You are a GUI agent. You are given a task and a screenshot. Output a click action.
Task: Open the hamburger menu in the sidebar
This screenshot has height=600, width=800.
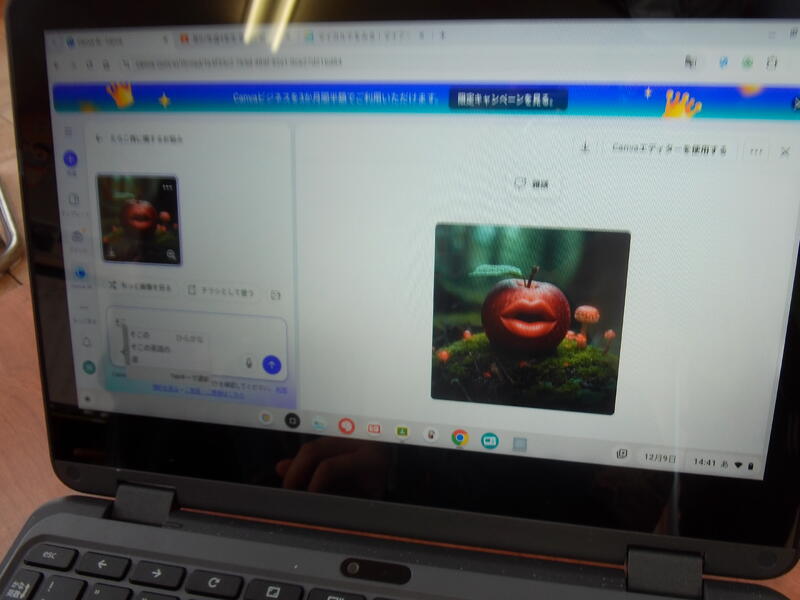pyautogui.click(x=68, y=131)
